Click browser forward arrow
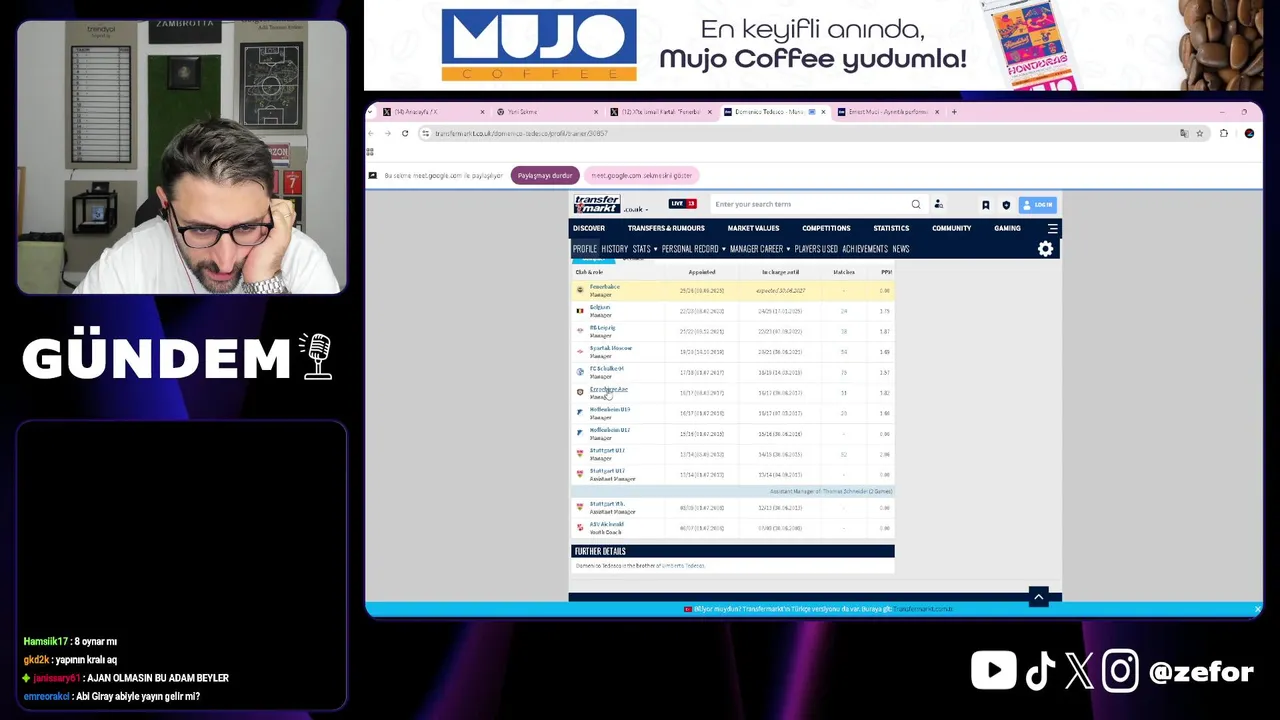1280x720 pixels. (x=388, y=133)
